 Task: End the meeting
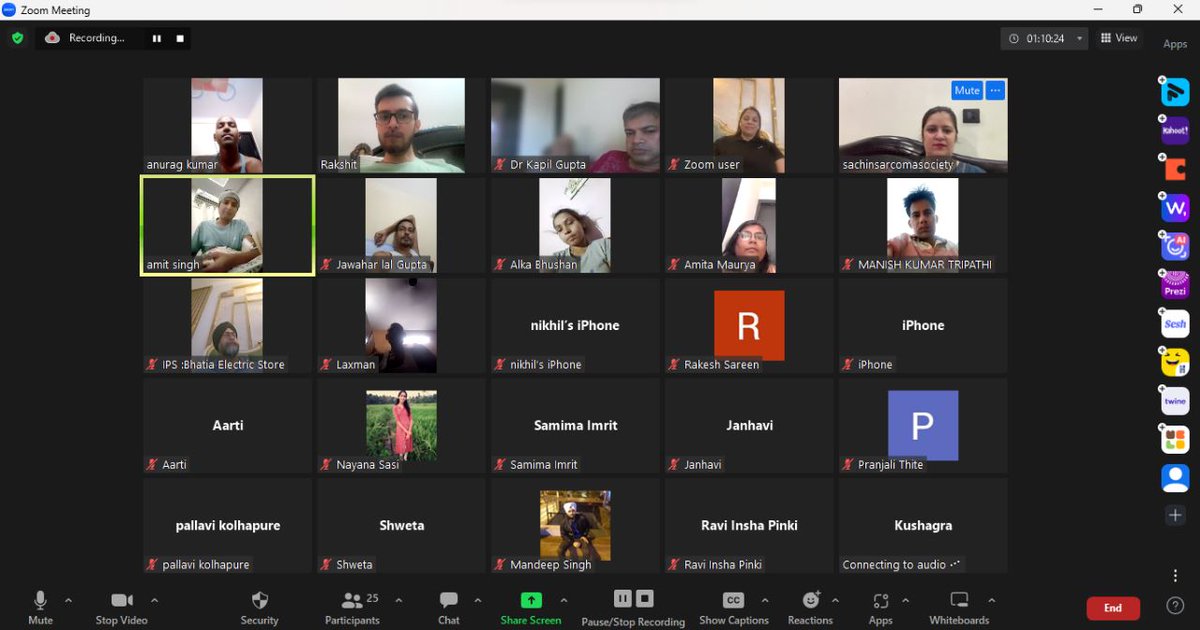tap(1113, 608)
